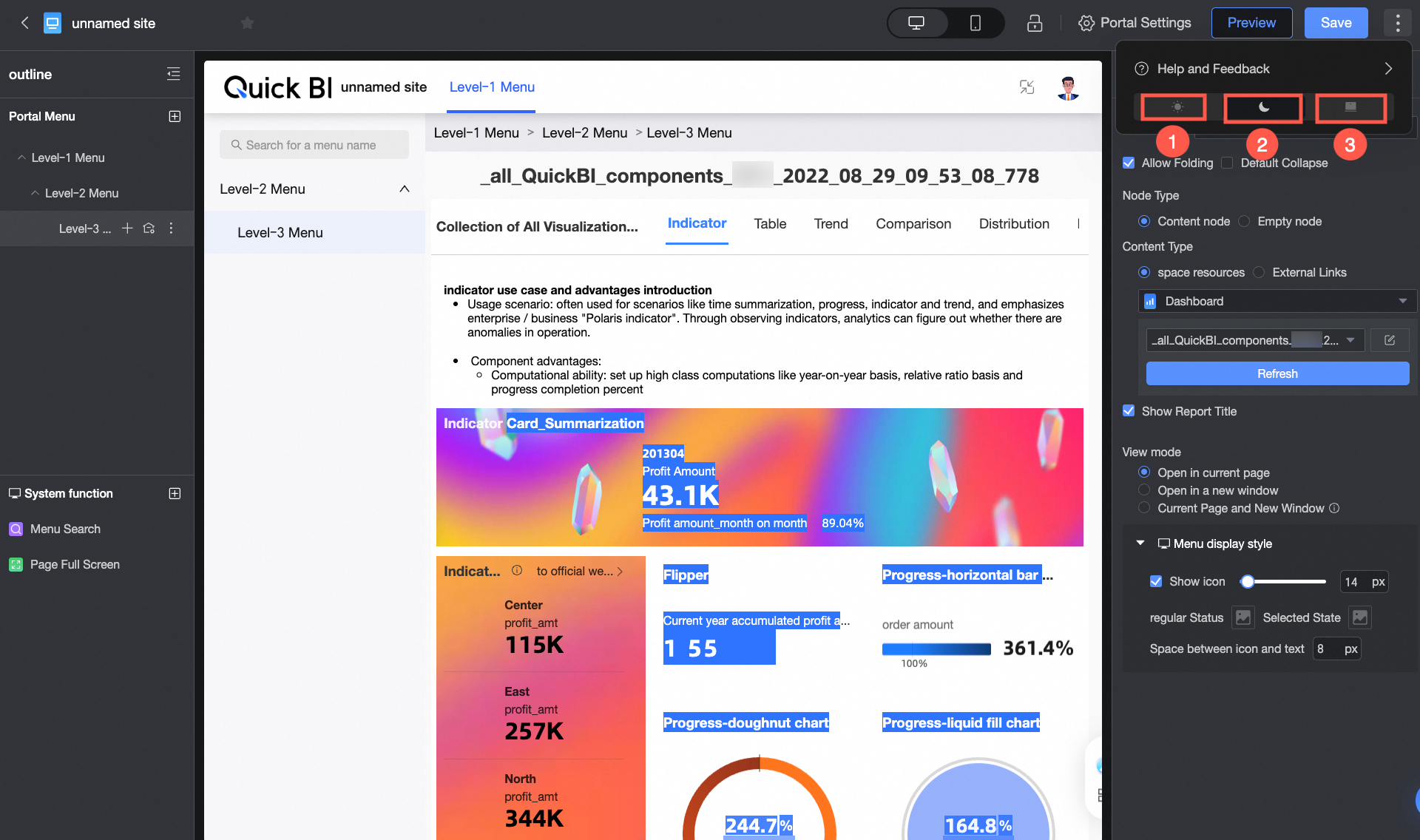Click the favorite star next to site name
The width and height of the screenshot is (1420, 840).
[x=247, y=23]
